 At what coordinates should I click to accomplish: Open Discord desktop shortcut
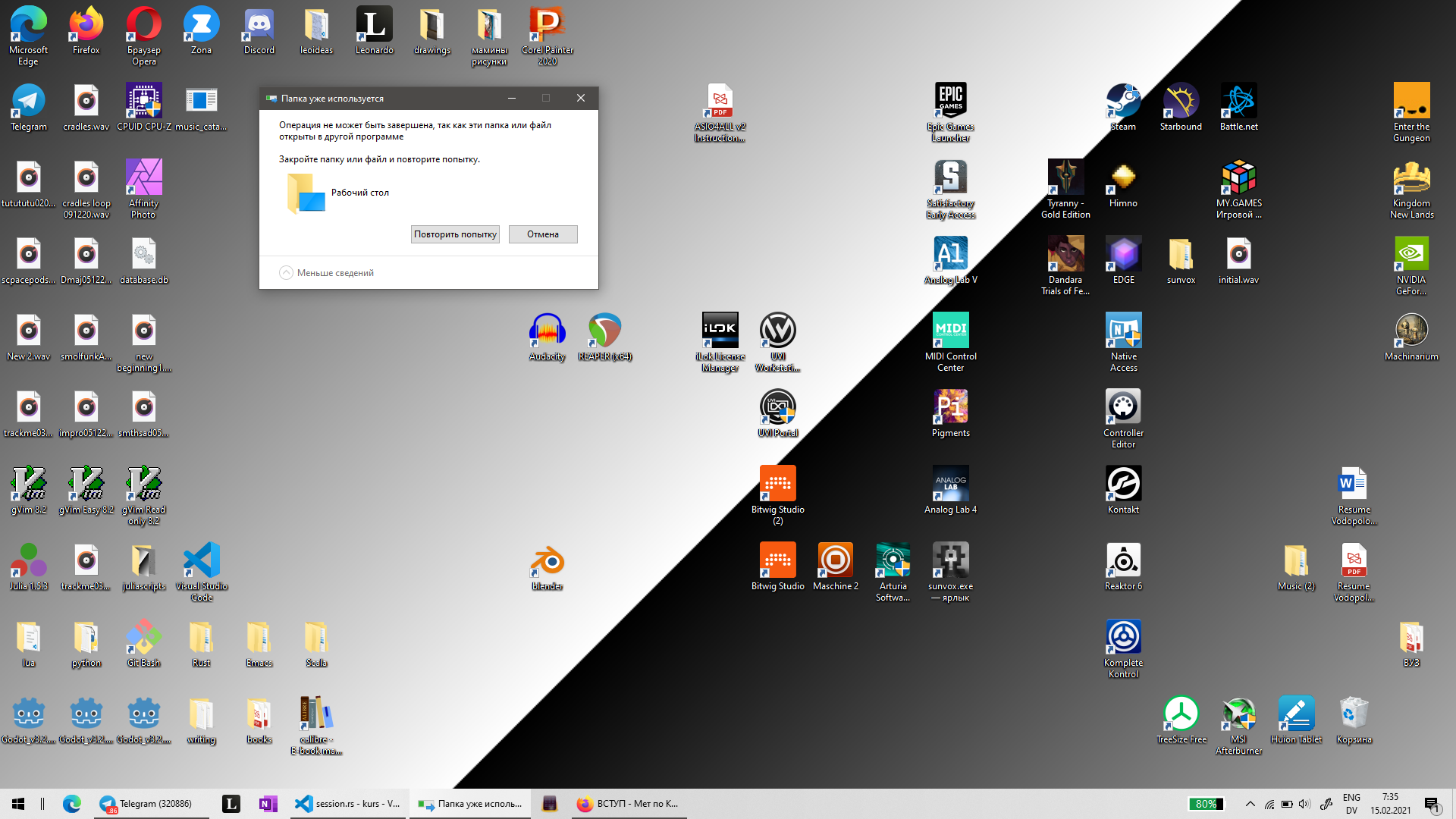[259, 30]
